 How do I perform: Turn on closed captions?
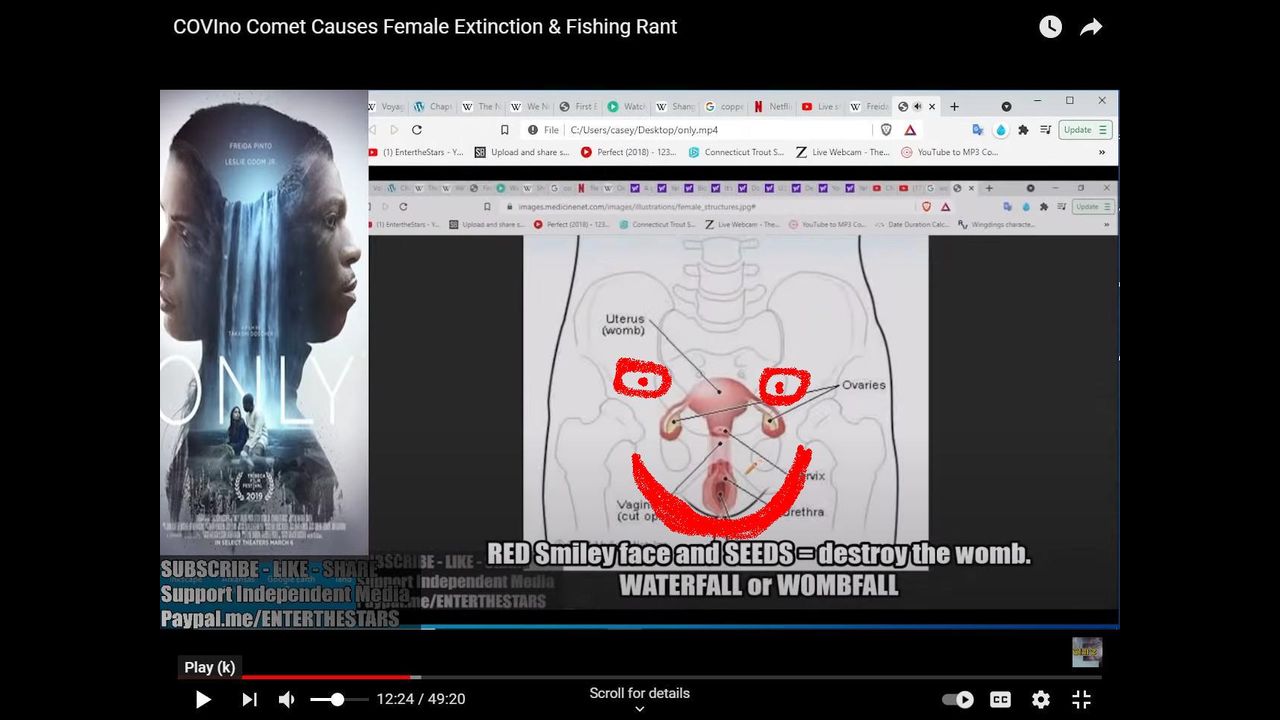pyautogui.click(x=1000, y=700)
